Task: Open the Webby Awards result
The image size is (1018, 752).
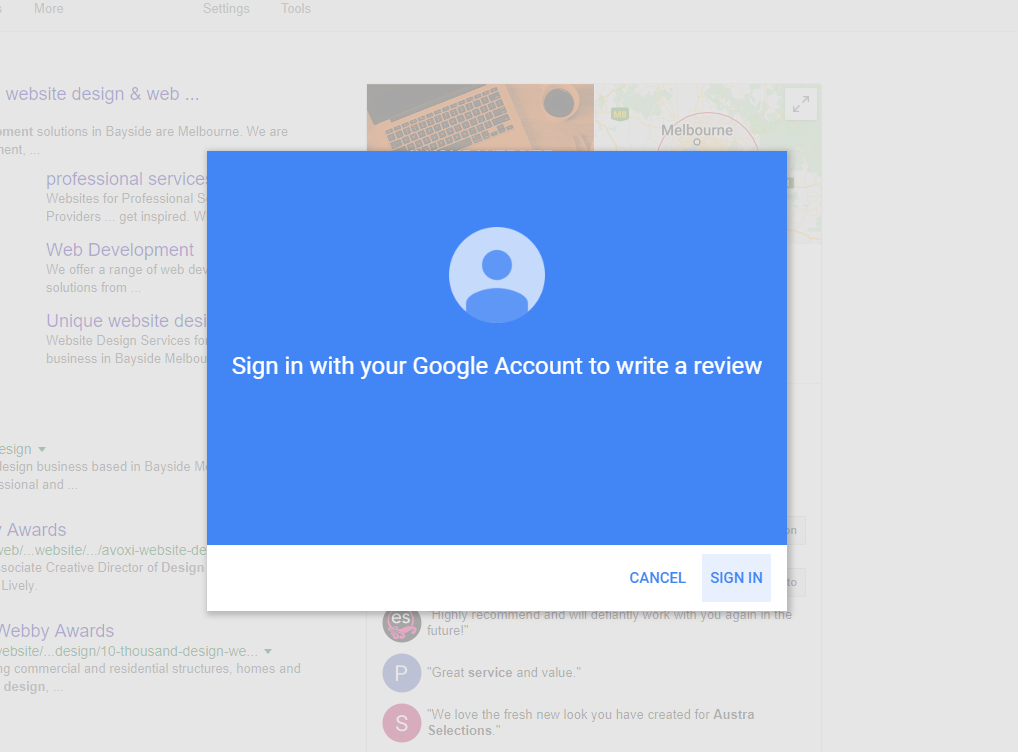Action: [x=56, y=631]
